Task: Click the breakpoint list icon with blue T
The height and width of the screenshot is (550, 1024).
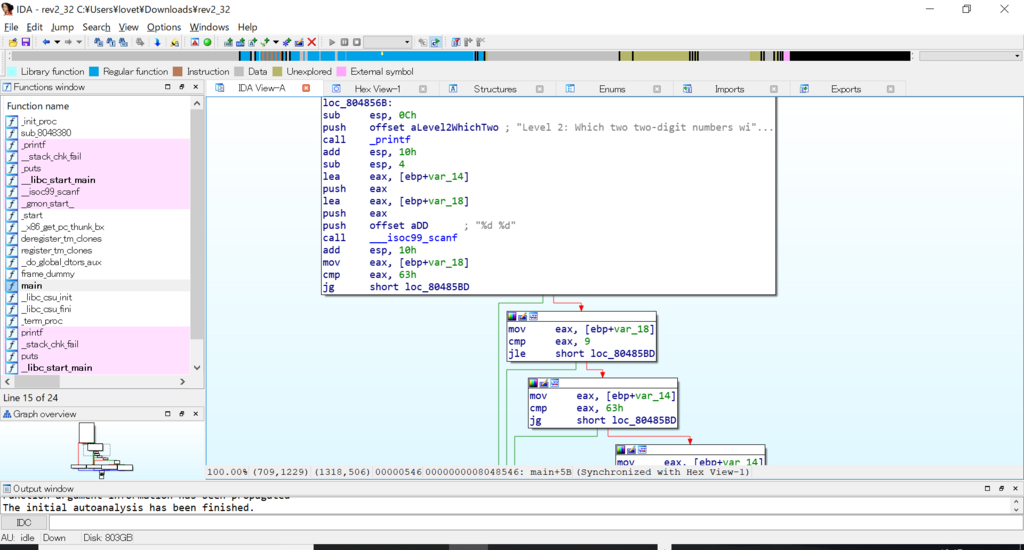Action: (455, 42)
